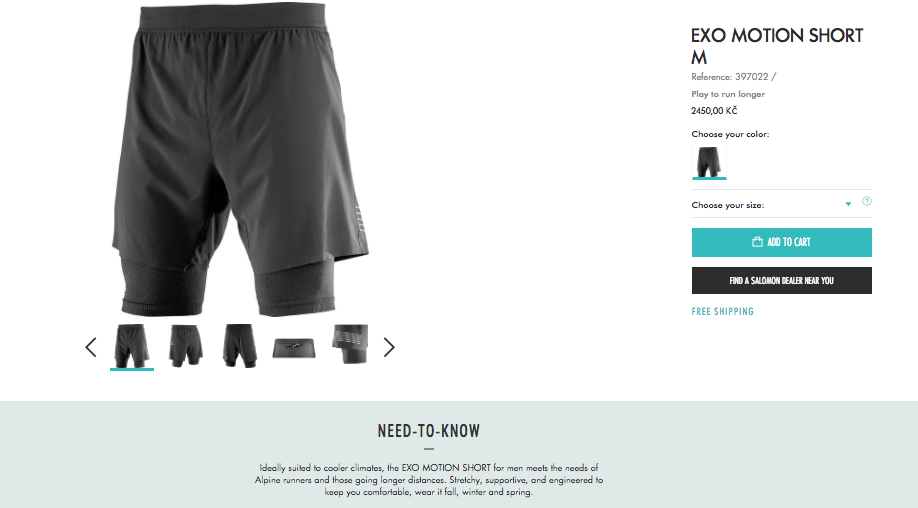Click the Reference 397022 text
Screen dimensions: 918x508
coord(734,77)
